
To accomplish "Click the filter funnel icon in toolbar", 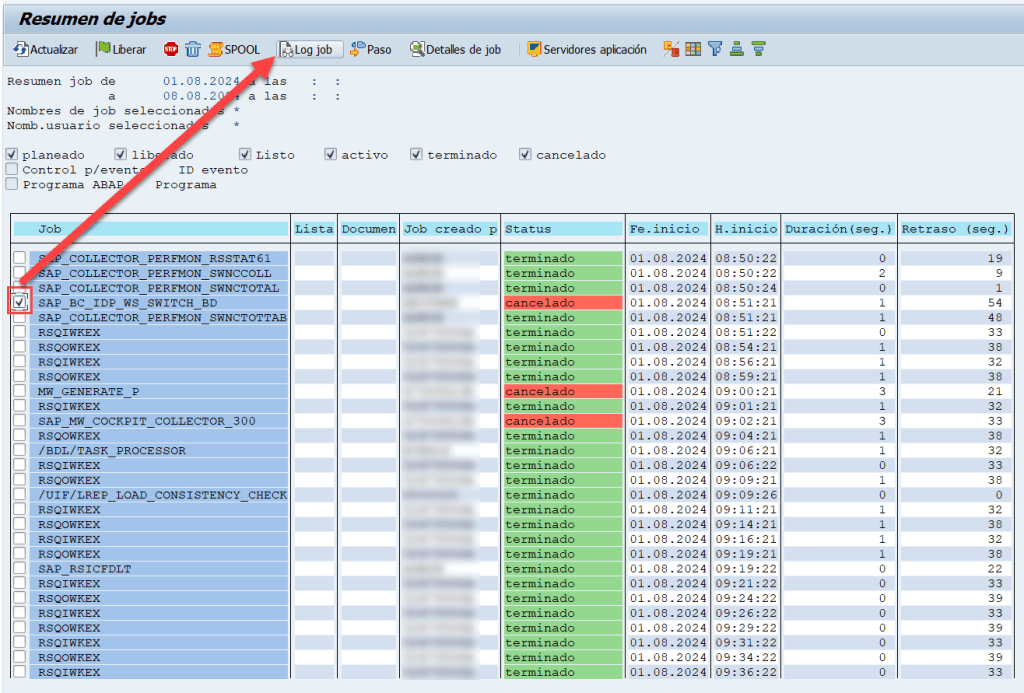I will tap(715, 49).
